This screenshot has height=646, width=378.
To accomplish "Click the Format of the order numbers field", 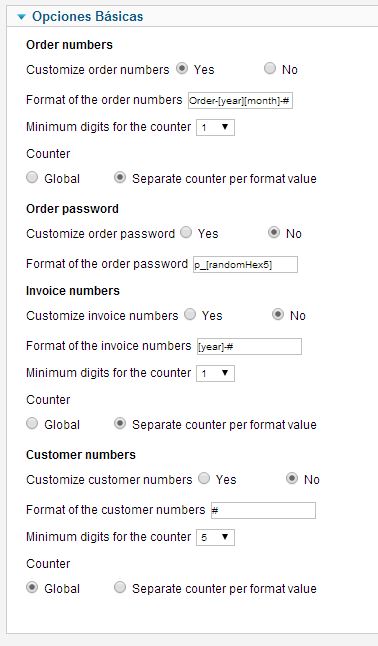I will coord(240,101).
